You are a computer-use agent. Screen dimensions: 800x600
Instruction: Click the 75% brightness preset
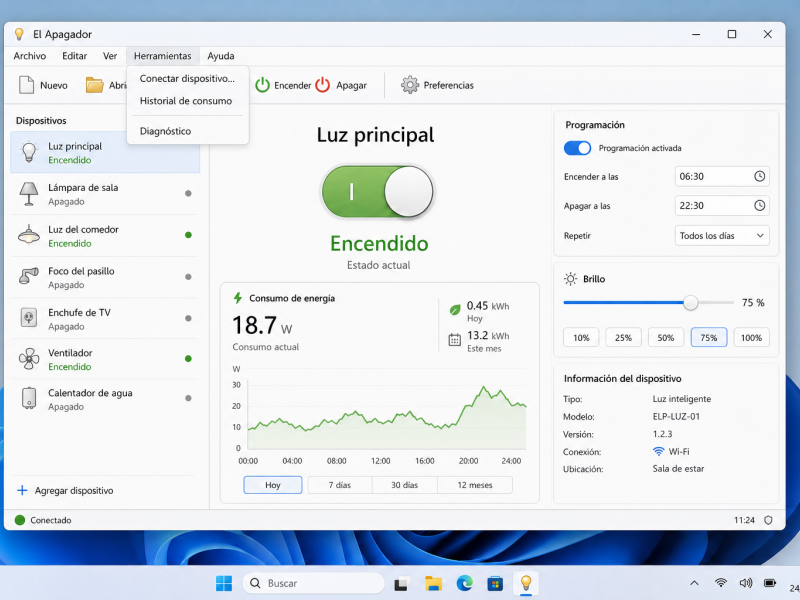[709, 338]
